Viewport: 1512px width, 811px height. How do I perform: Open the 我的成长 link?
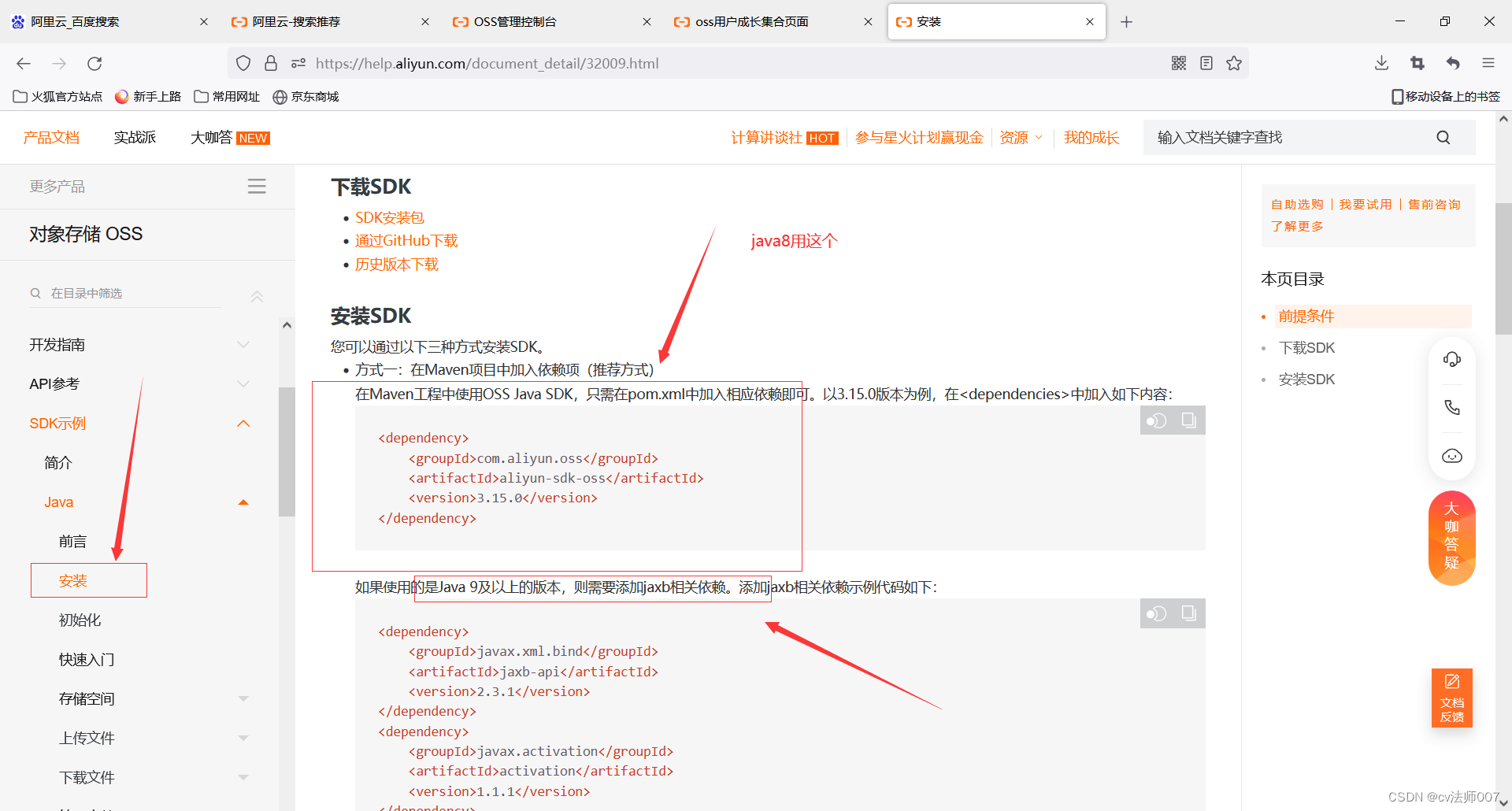(1091, 138)
